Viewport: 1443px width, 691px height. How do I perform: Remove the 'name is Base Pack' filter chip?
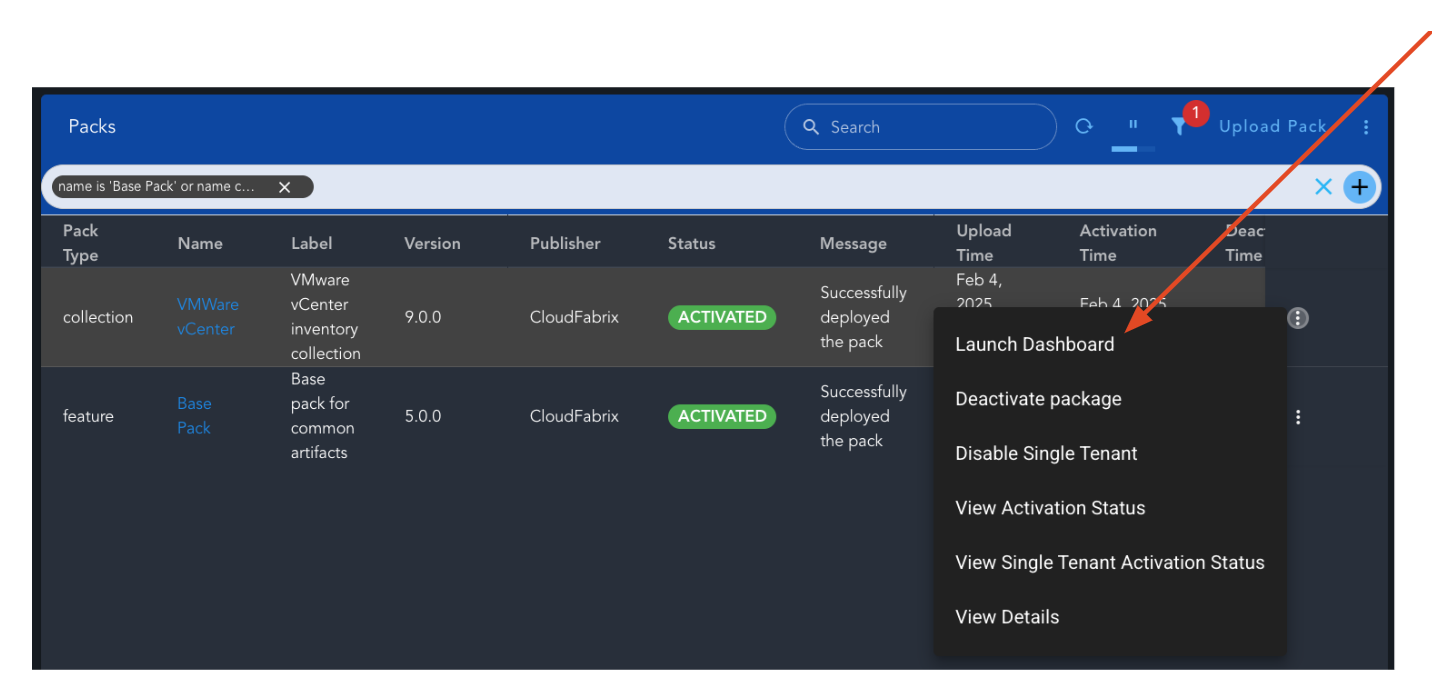(x=284, y=186)
